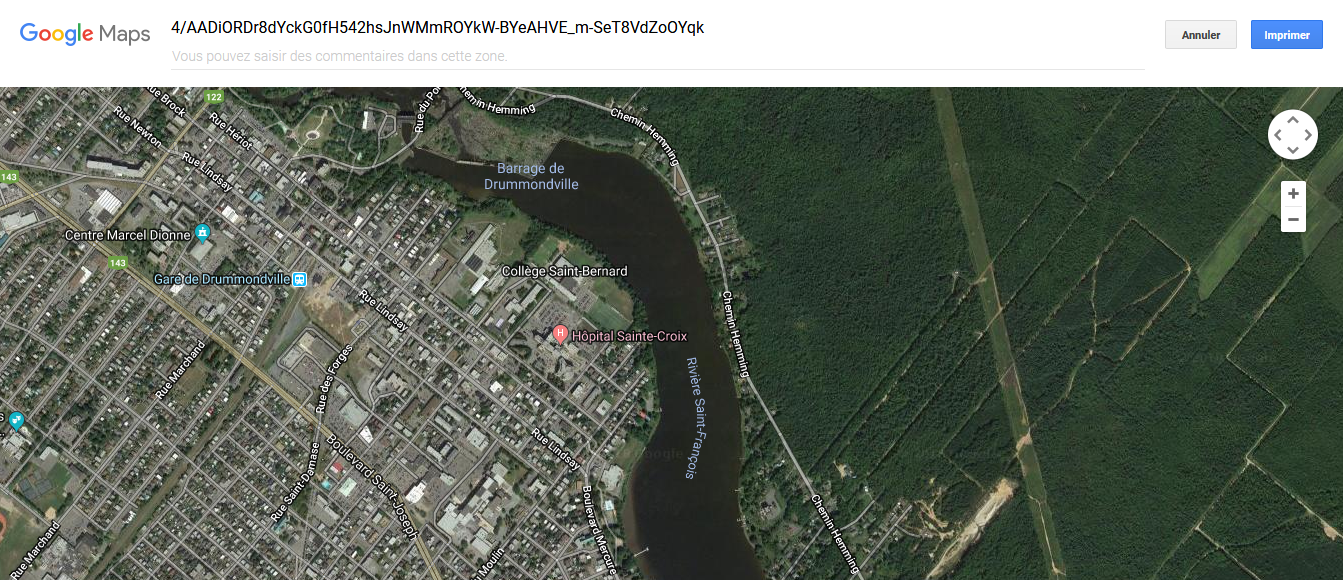Click the map title text at top

tap(438, 27)
